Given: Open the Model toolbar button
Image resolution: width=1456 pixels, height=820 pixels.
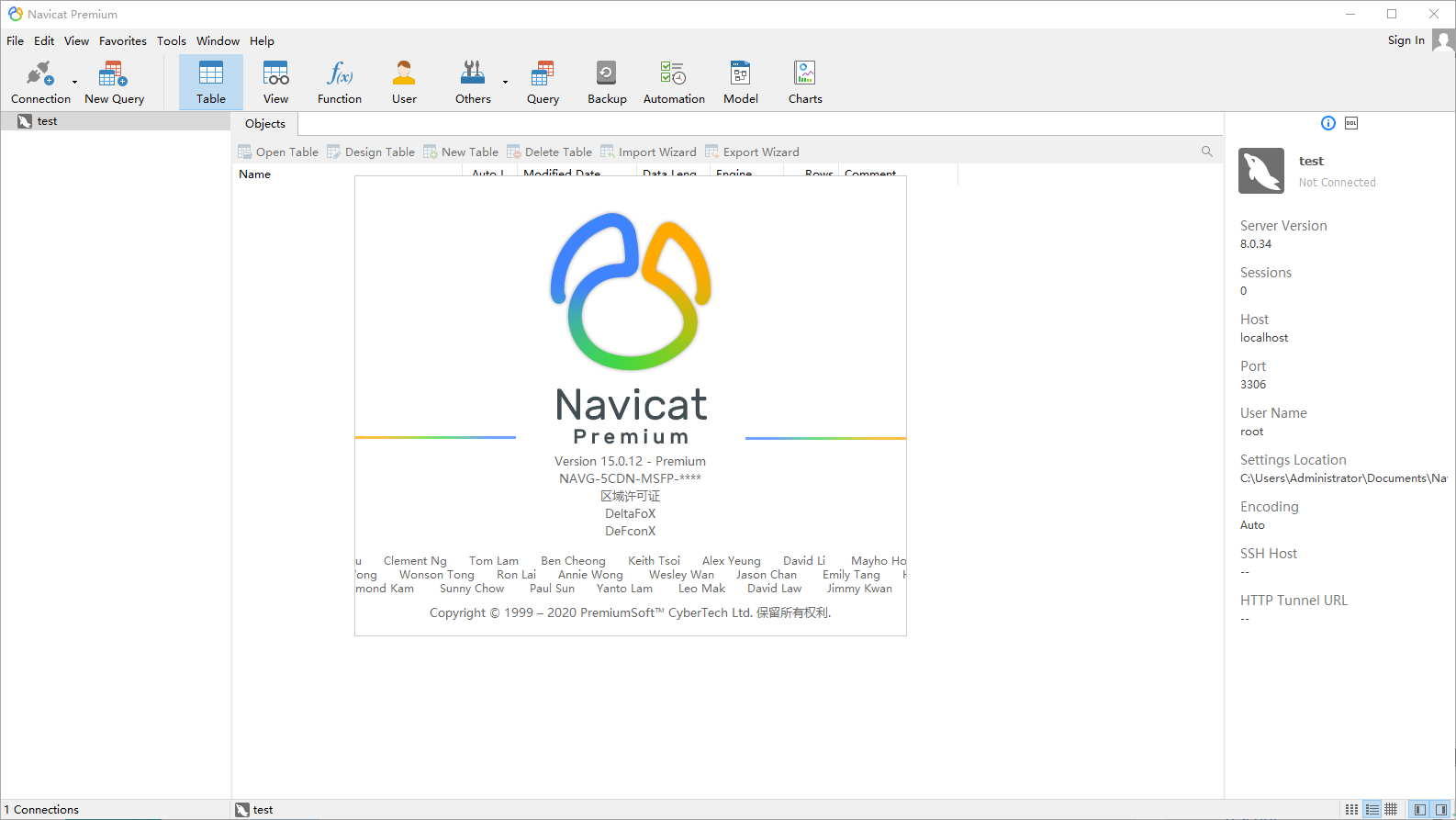Looking at the screenshot, I should [741, 82].
